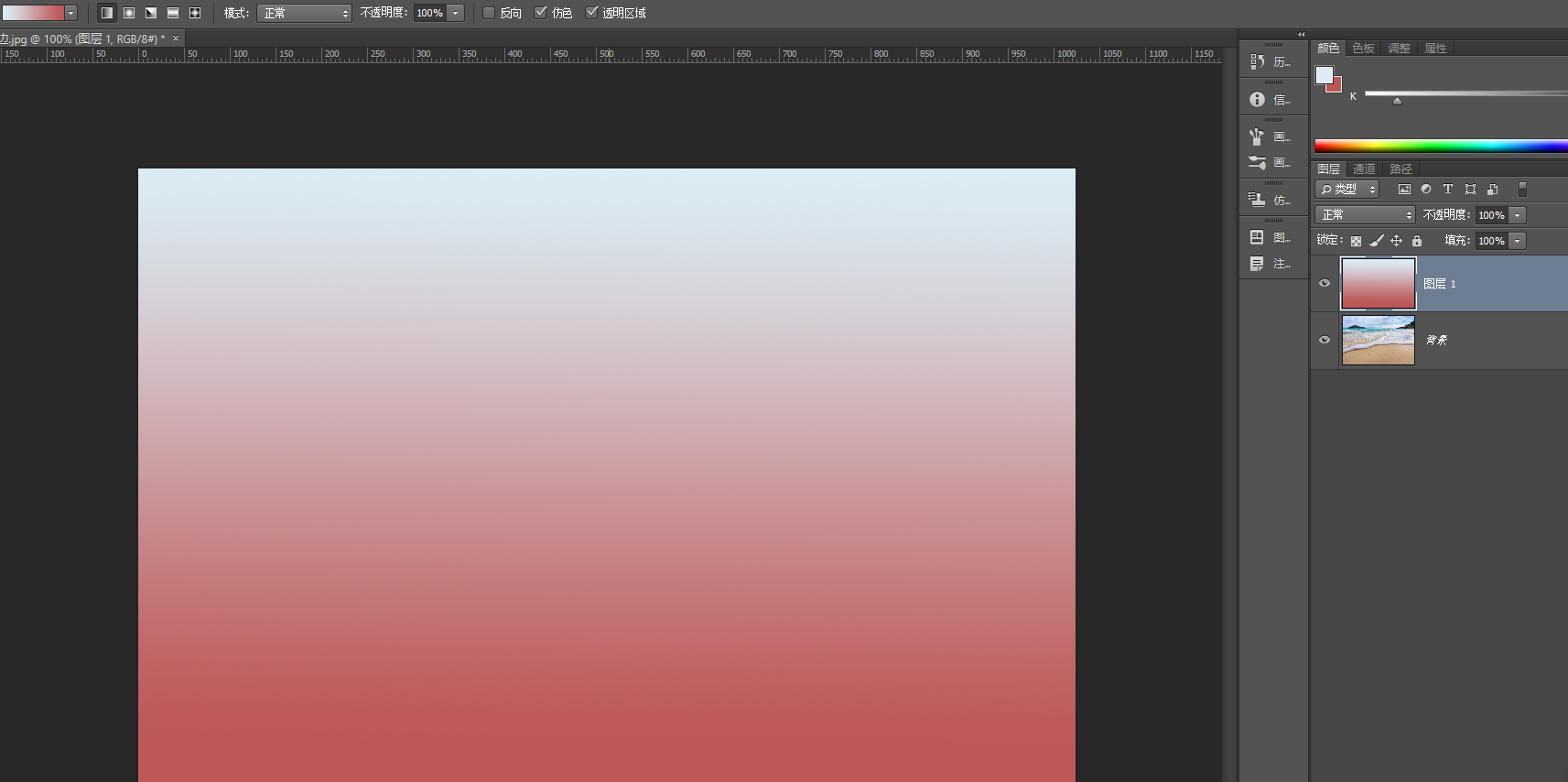Image resolution: width=1568 pixels, height=782 pixels.
Task: Lock image pixels brush icon
Action: pyautogui.click(x=1376, y=241)
